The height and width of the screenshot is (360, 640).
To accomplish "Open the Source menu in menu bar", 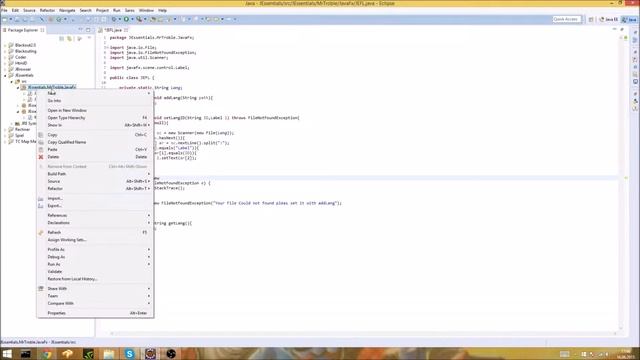I will pos(29,10).
